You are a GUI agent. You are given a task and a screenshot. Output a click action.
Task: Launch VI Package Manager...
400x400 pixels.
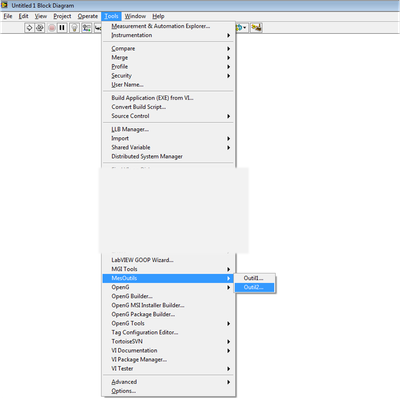[168, 360]
